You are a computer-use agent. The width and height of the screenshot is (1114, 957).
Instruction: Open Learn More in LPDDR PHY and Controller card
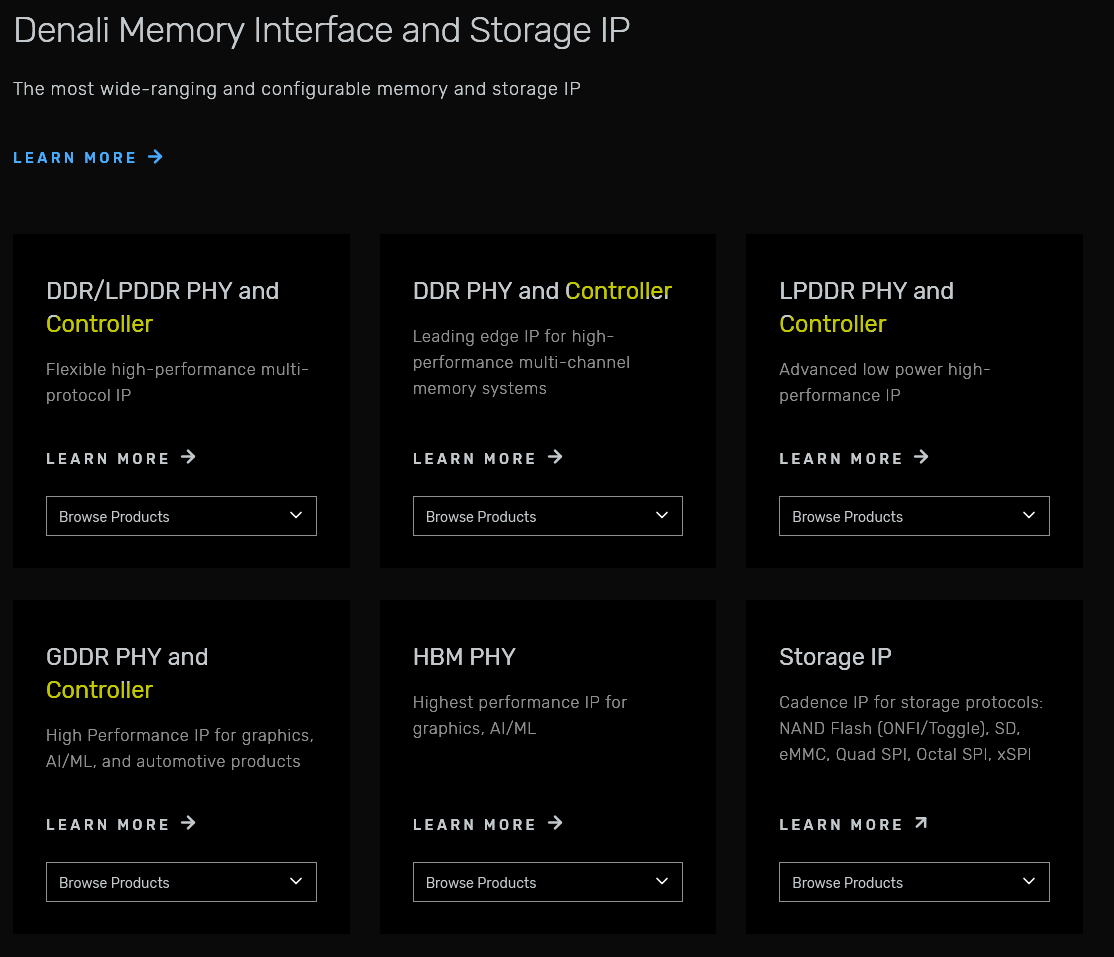[x=854, y=458]
